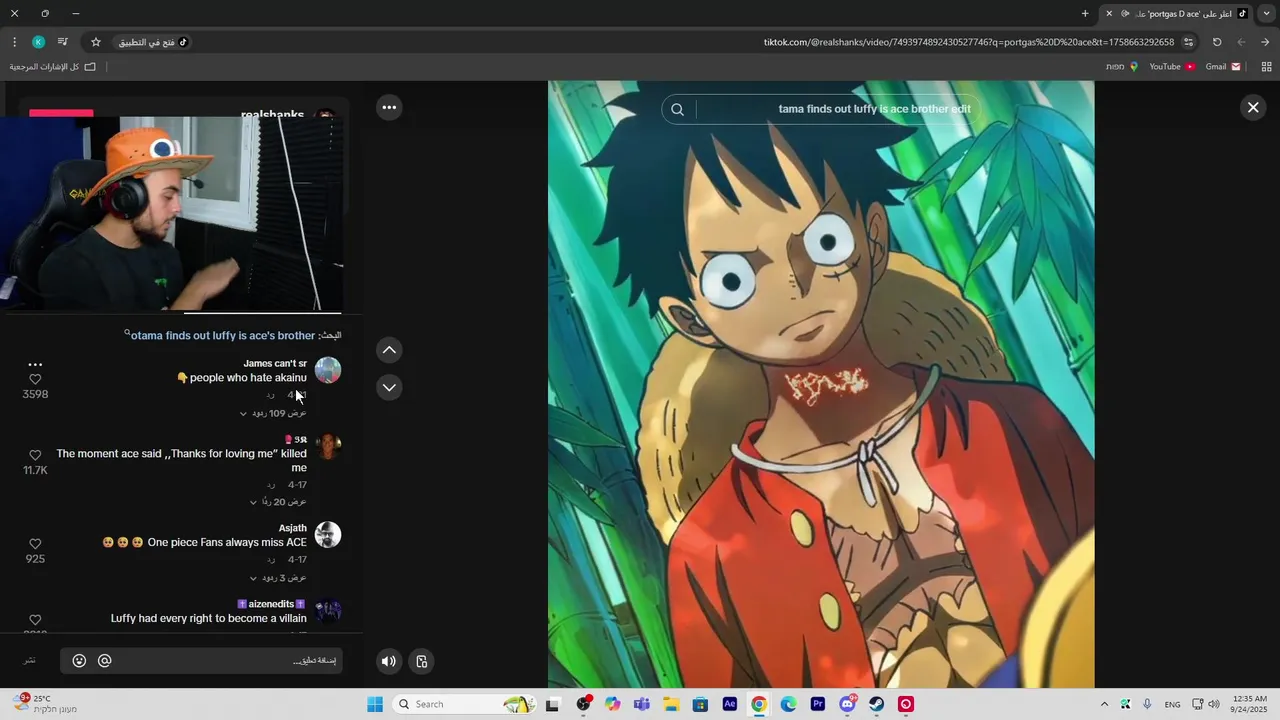1280x720 pixels.
Task: Close the TikTok video viewer with X
Action: (x=1252, y=107)
